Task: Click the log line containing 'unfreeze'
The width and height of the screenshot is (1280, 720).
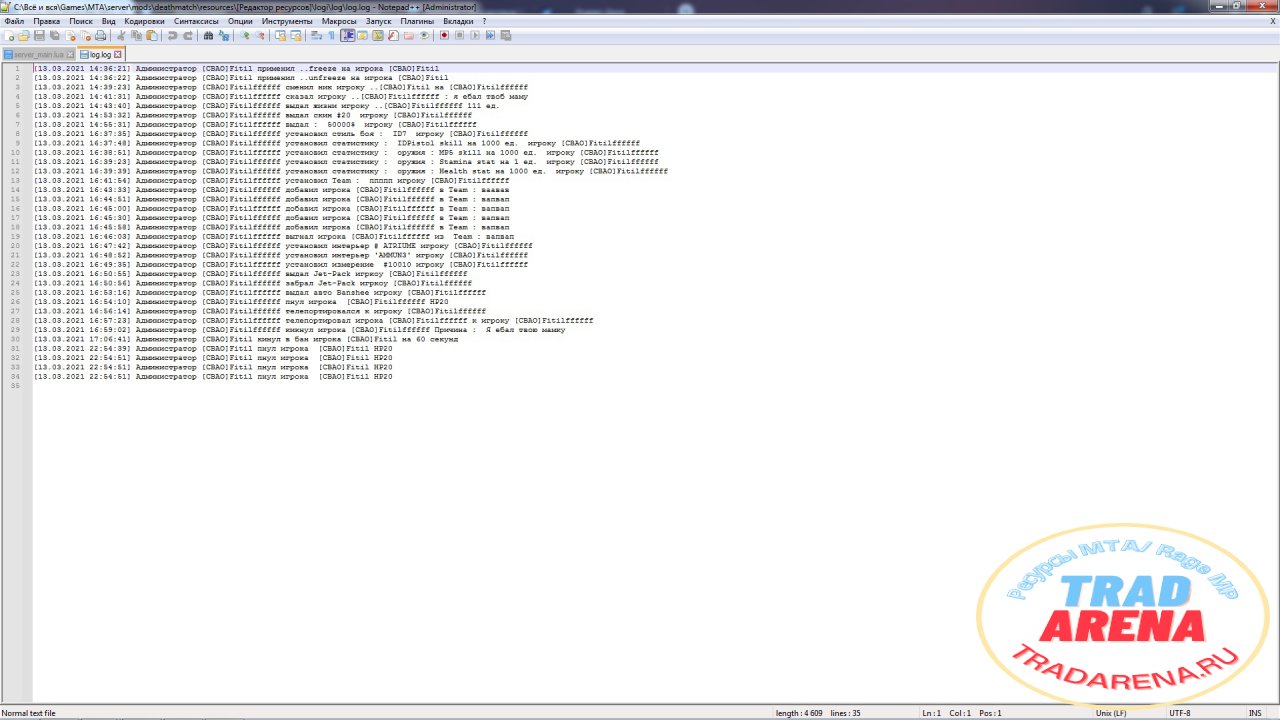Action: [x=241, y=78]
